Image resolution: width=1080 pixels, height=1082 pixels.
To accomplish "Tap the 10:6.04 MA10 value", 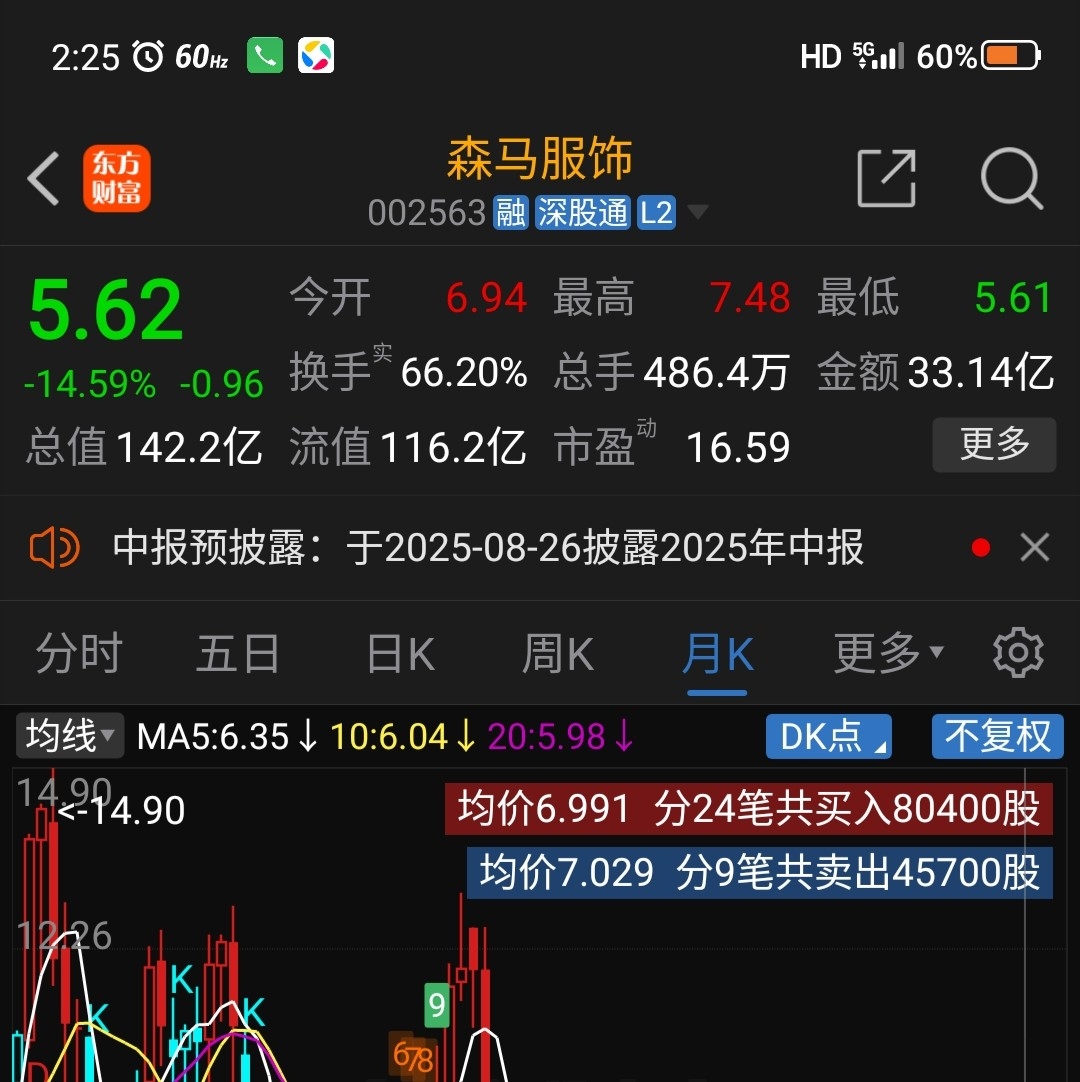I will pos(403,737).
